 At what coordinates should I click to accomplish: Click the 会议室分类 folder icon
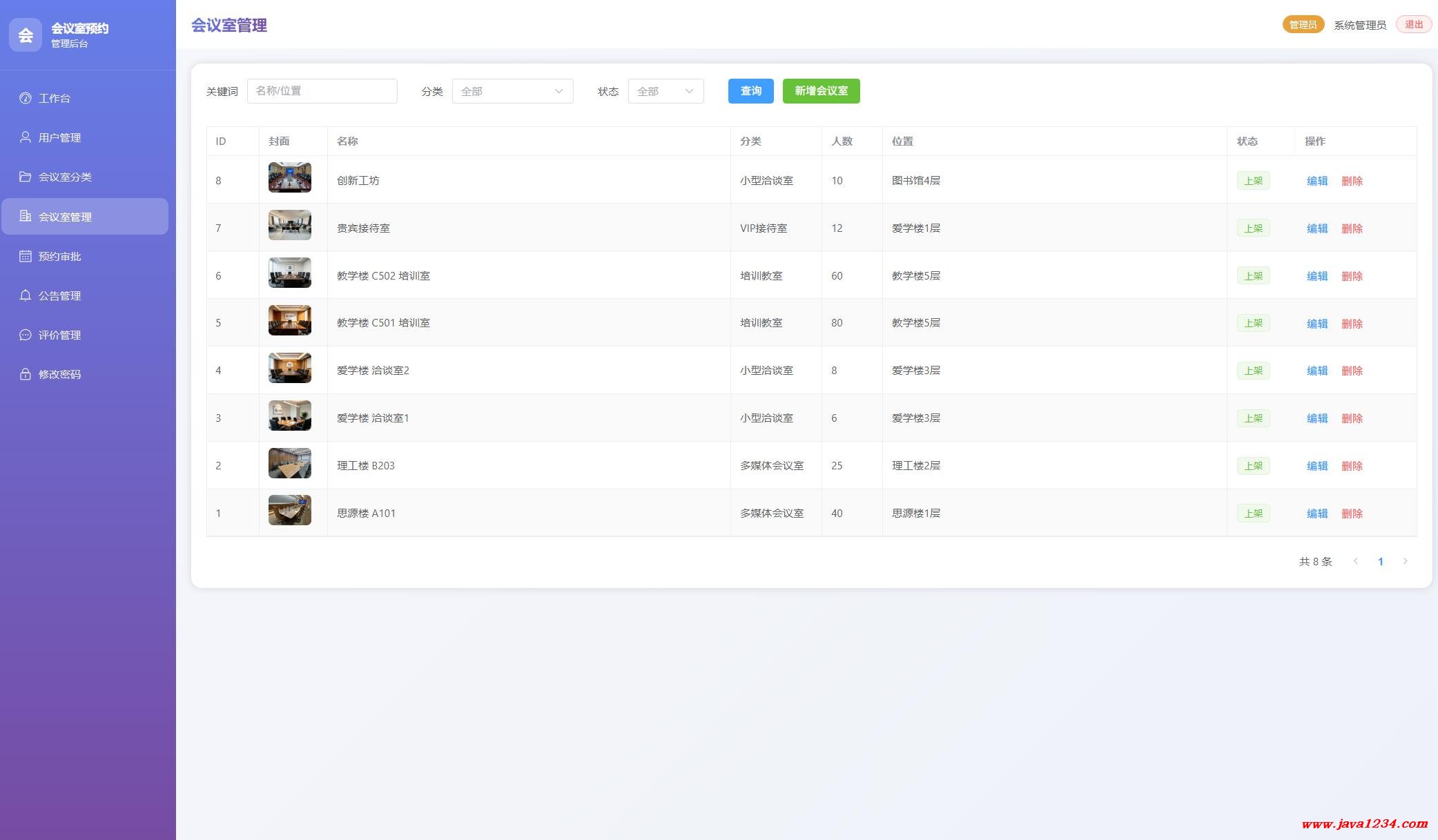(x=26, y=177)
